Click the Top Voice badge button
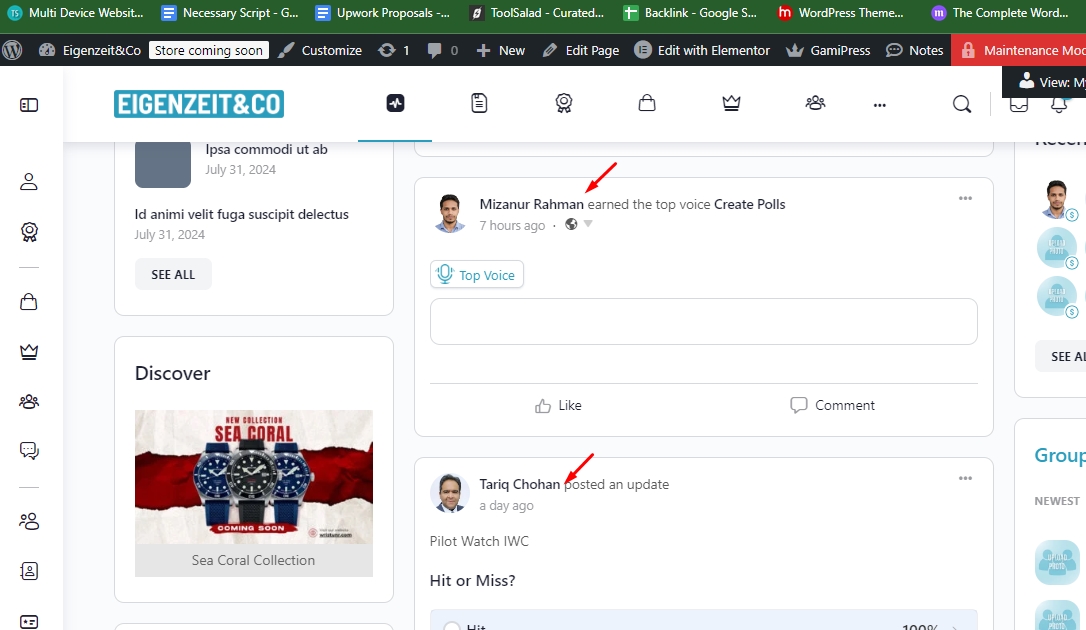The image size is (1086, 630). coord(477,275)
